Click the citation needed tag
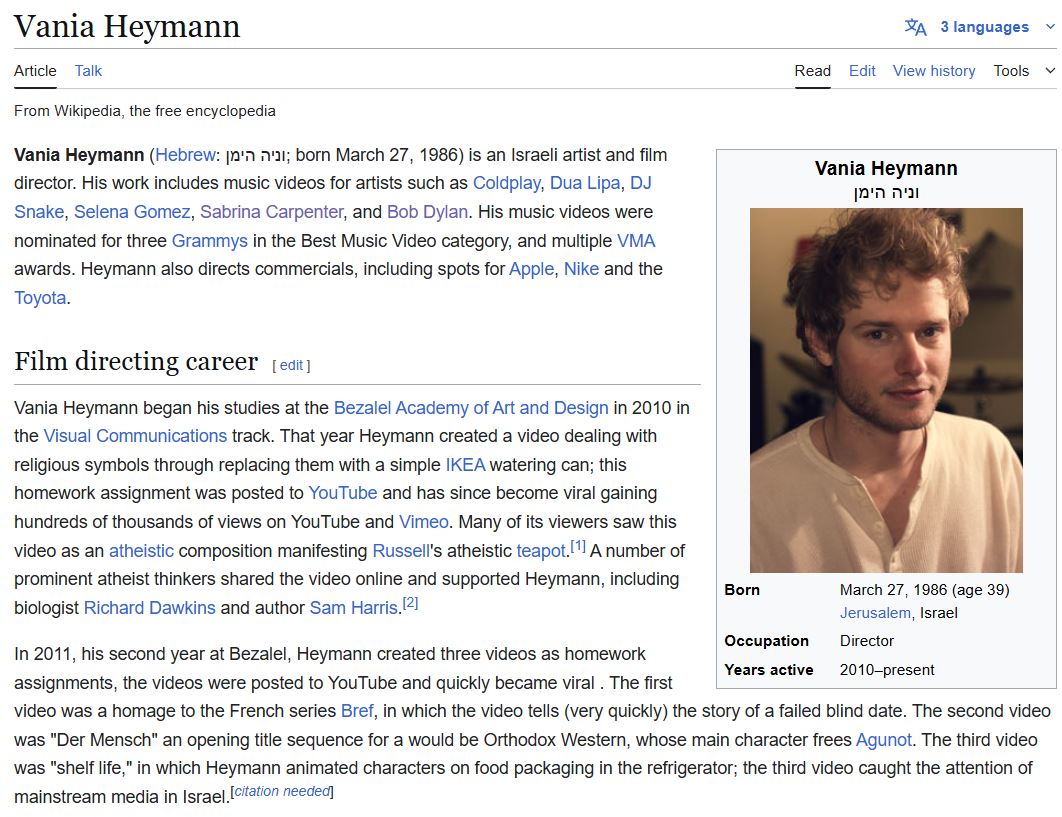The width and height of the screenshot is (1062, 817). 282,791
